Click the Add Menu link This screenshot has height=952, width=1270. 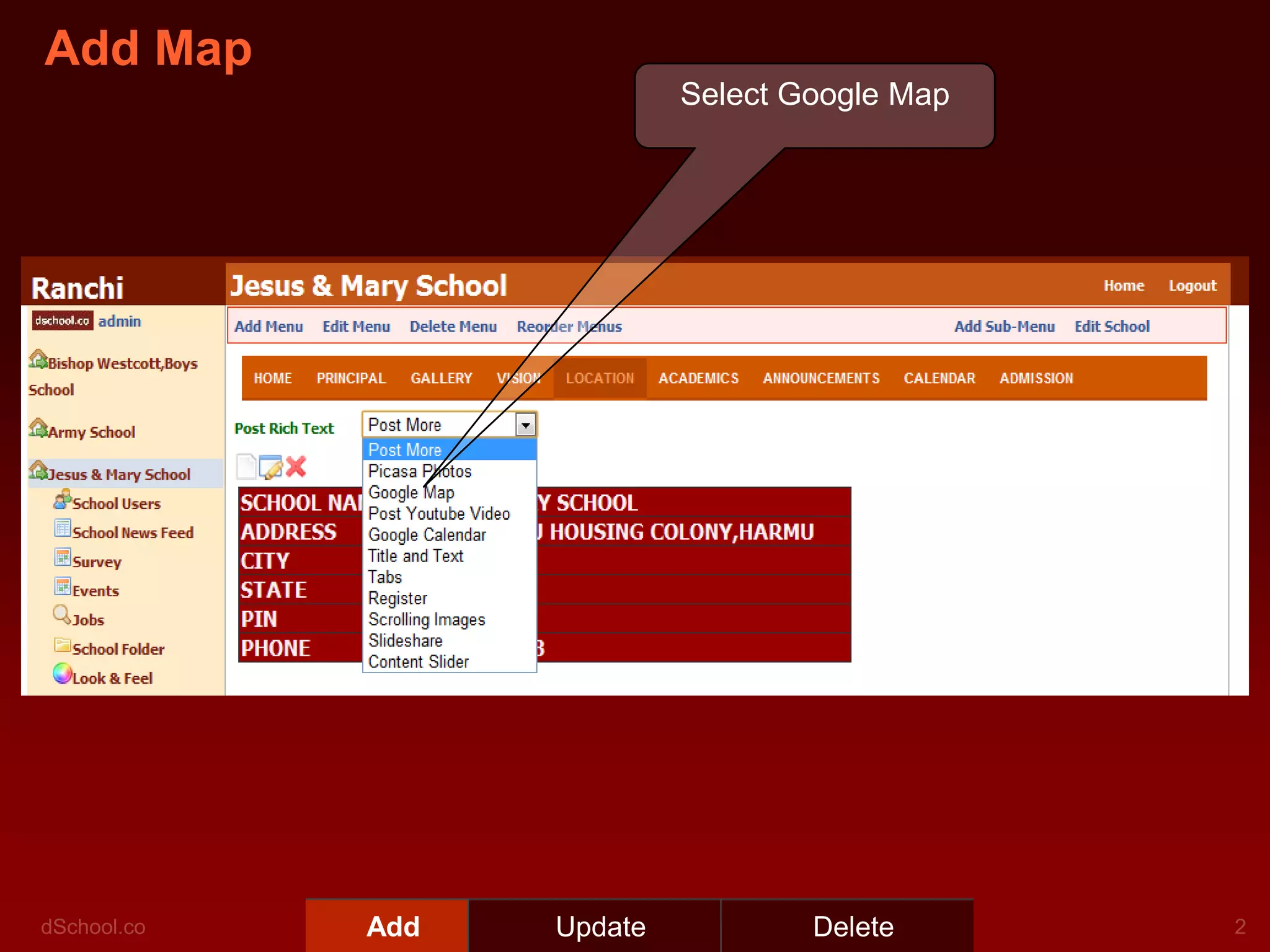pyautogui.click(x=269, y=327)
